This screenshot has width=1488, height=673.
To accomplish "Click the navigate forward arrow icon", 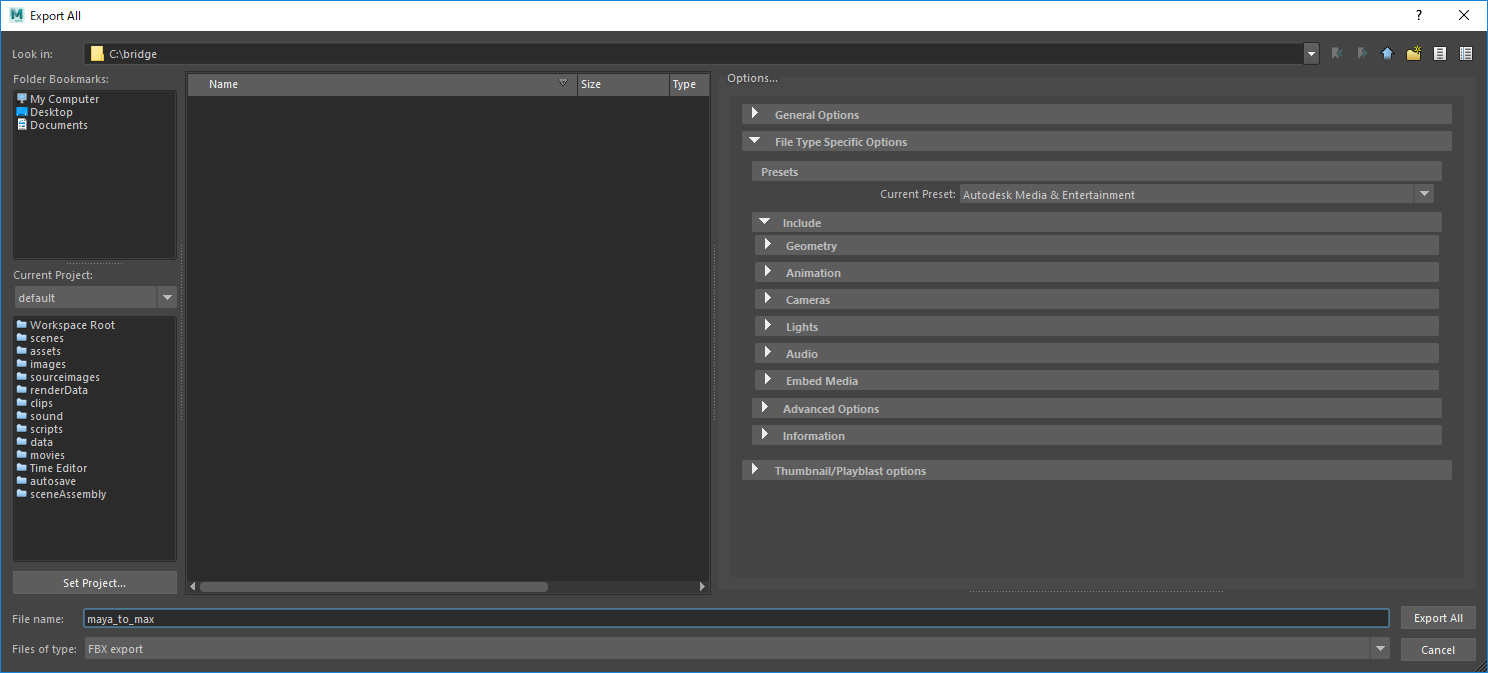I will click(x=1362, y=54).
